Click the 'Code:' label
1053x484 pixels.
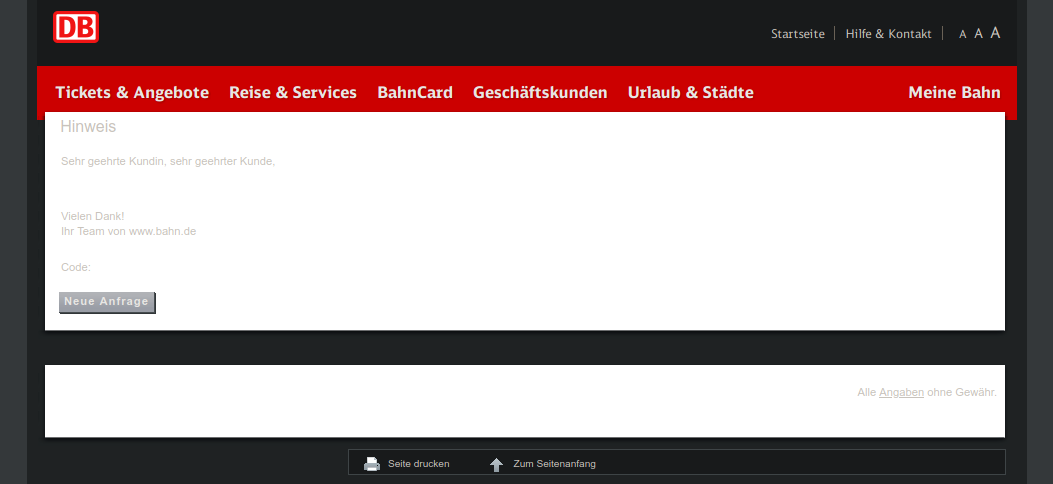click(x=76, y=267)
